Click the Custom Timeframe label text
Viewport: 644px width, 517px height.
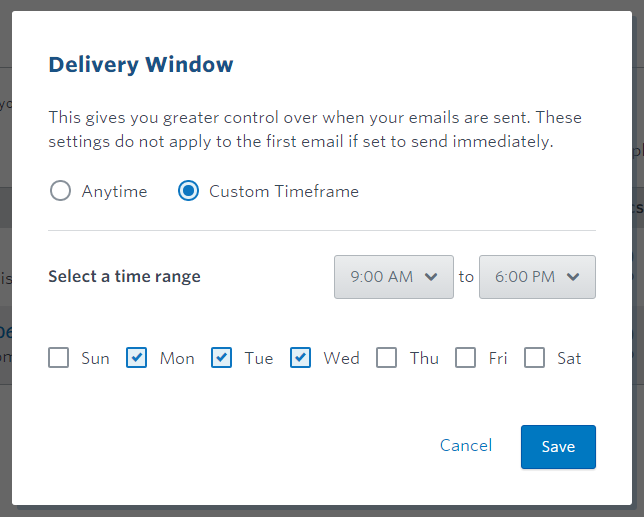(x=284, y=191)
